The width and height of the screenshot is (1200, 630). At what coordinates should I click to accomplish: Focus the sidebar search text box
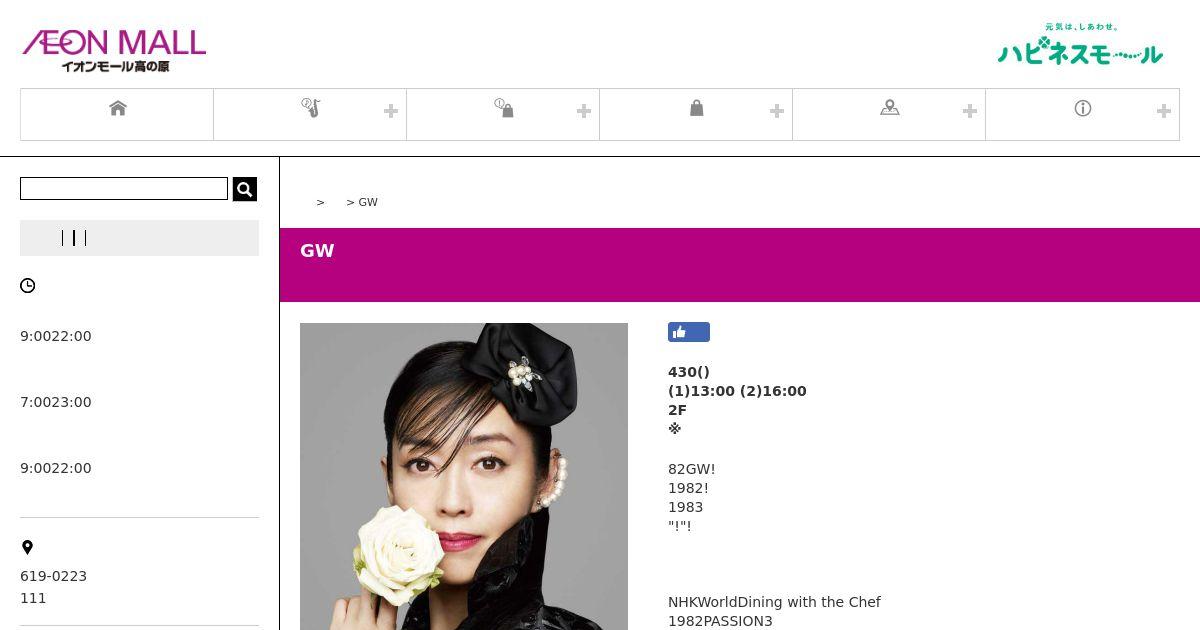(124, 189)
